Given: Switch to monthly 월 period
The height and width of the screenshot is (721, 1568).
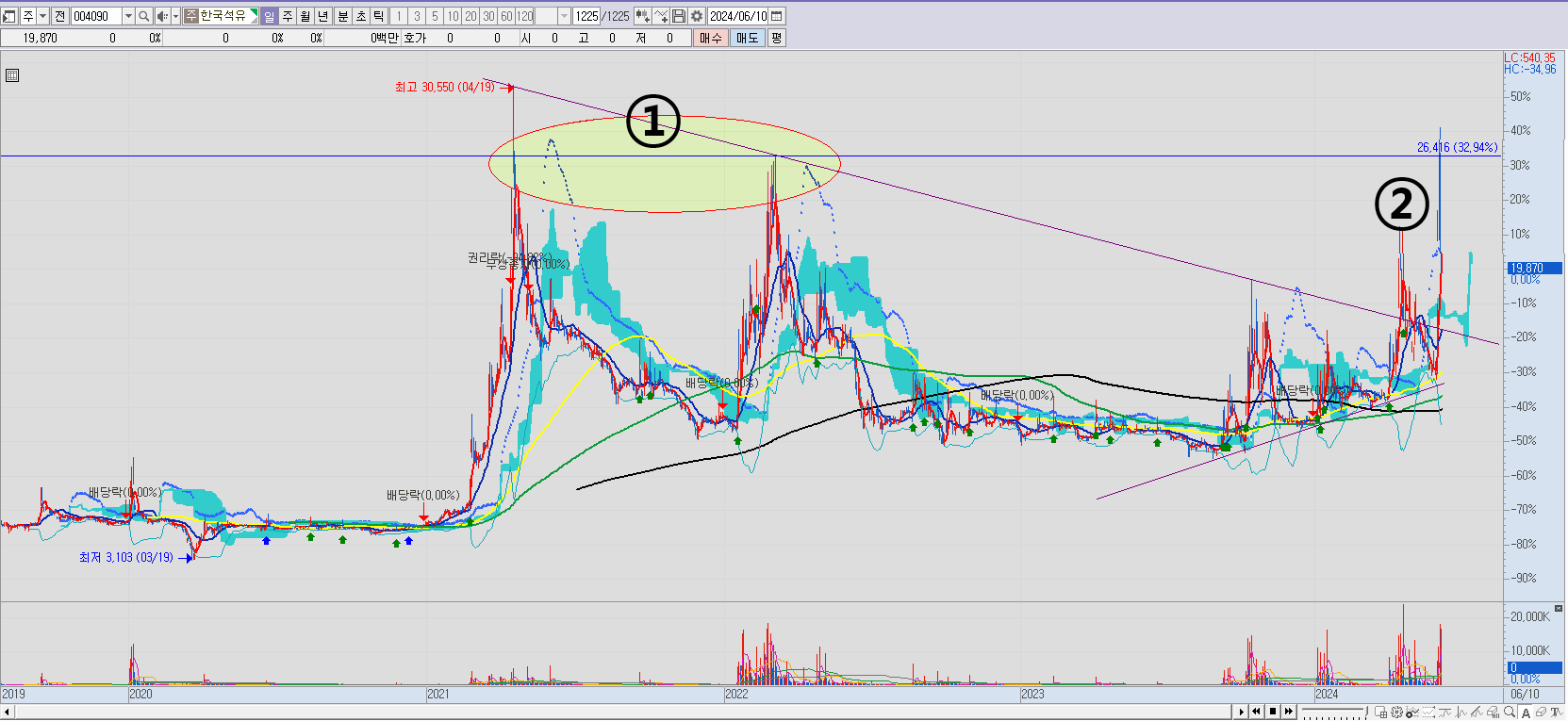Looking at the screenshot, I should tap(305, 16).
